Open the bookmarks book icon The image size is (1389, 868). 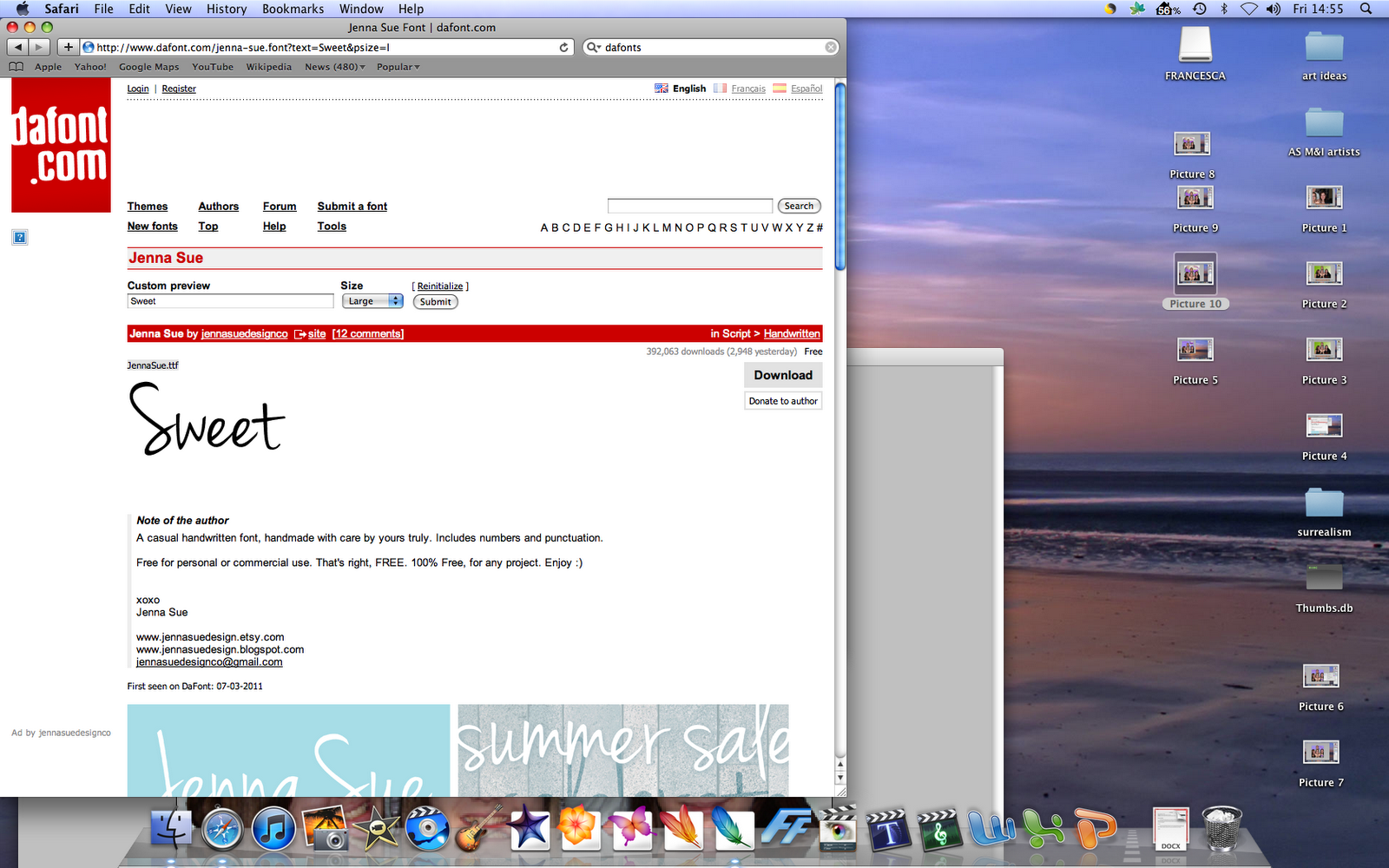point(16,67)
